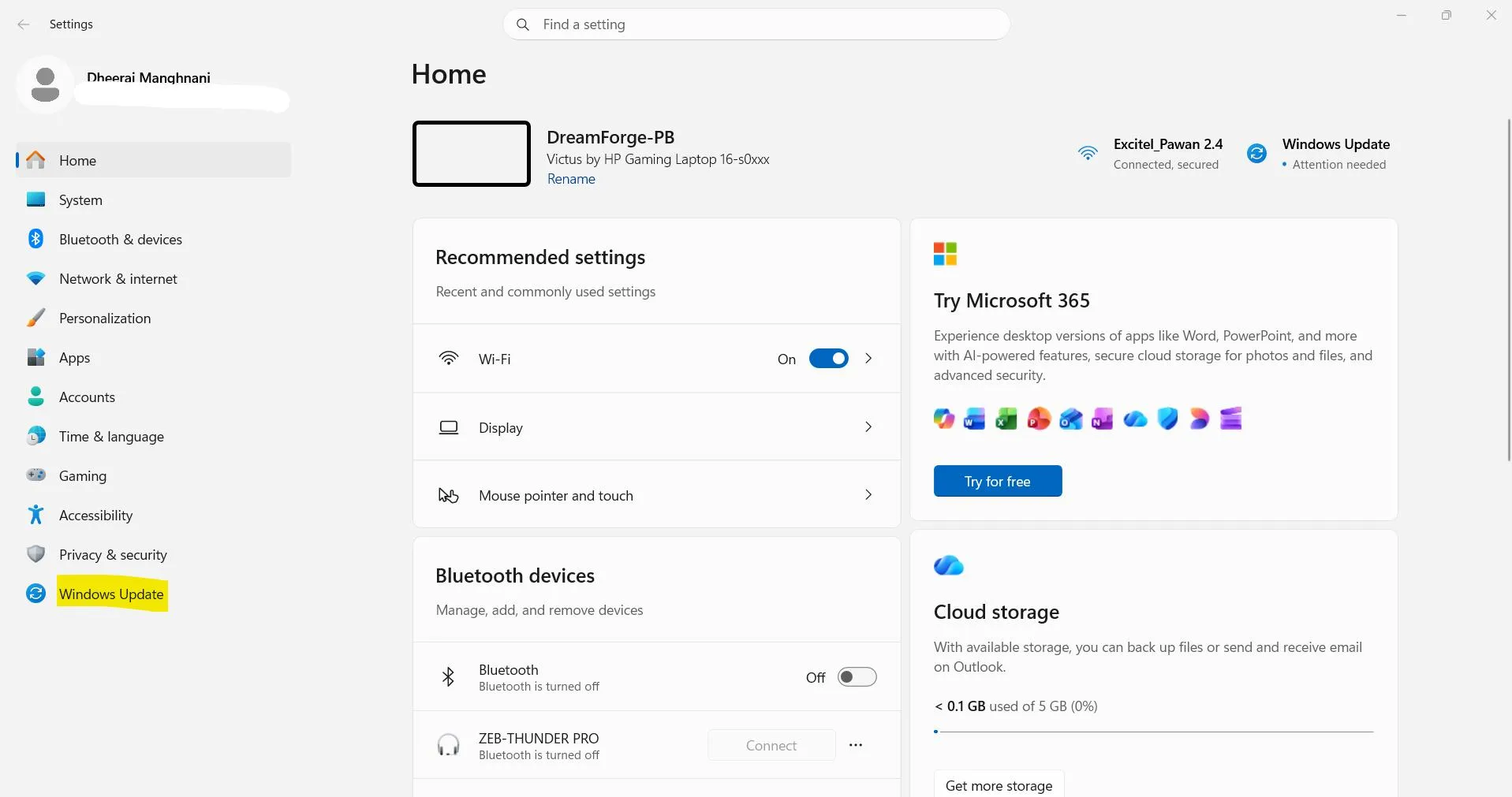Open the user profile avatar
This screenshot has width=1512, height=797.
point(45,84)
